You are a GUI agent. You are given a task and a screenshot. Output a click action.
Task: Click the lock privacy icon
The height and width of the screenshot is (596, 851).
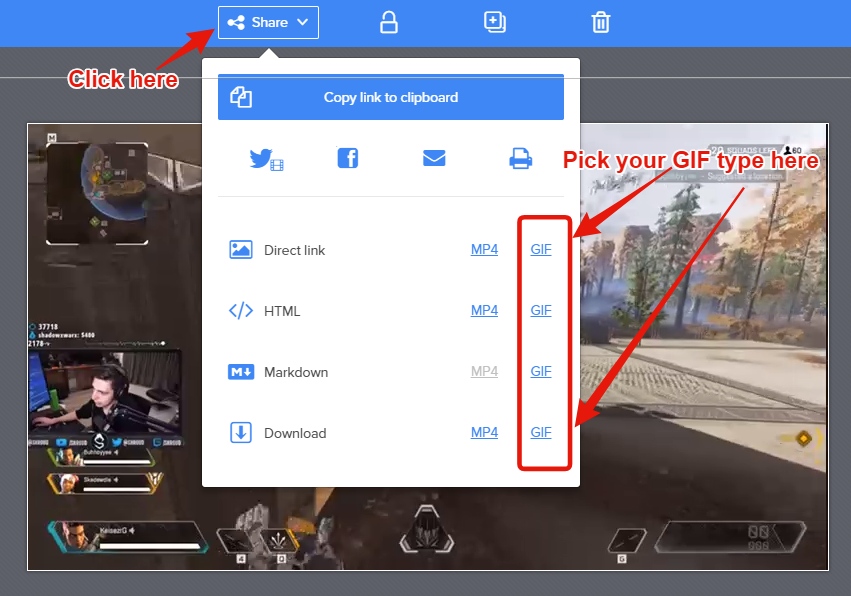coord(389,23)
